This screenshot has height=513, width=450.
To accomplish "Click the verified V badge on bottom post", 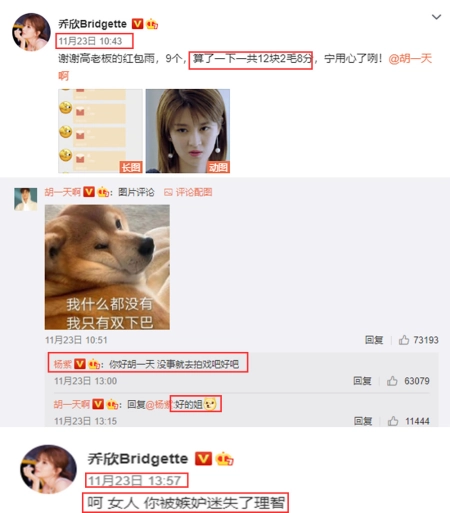I will (x=203, y=459).
